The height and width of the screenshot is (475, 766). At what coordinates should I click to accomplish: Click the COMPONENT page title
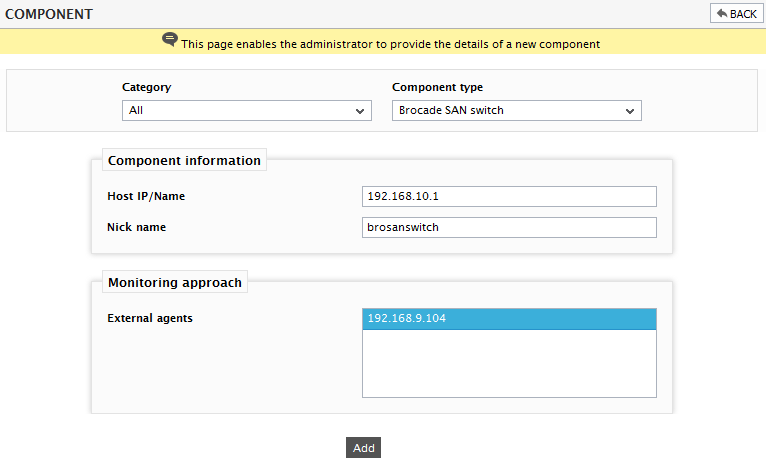pyautogui.click(x=49, y=14)
